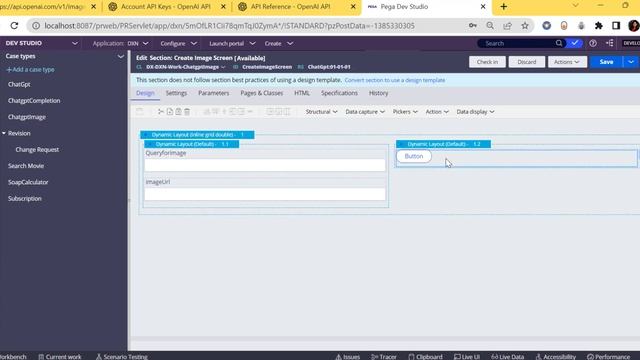Open the browser profile avatar
This screenshot has width=640, height=360.
[x=634, y=26]
